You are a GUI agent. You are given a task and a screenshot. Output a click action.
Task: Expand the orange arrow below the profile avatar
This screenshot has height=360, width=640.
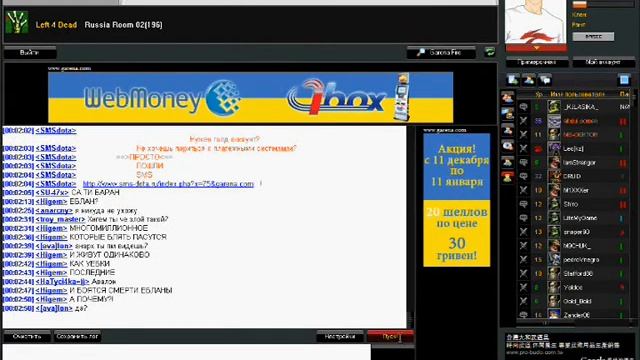pos(536,48)
